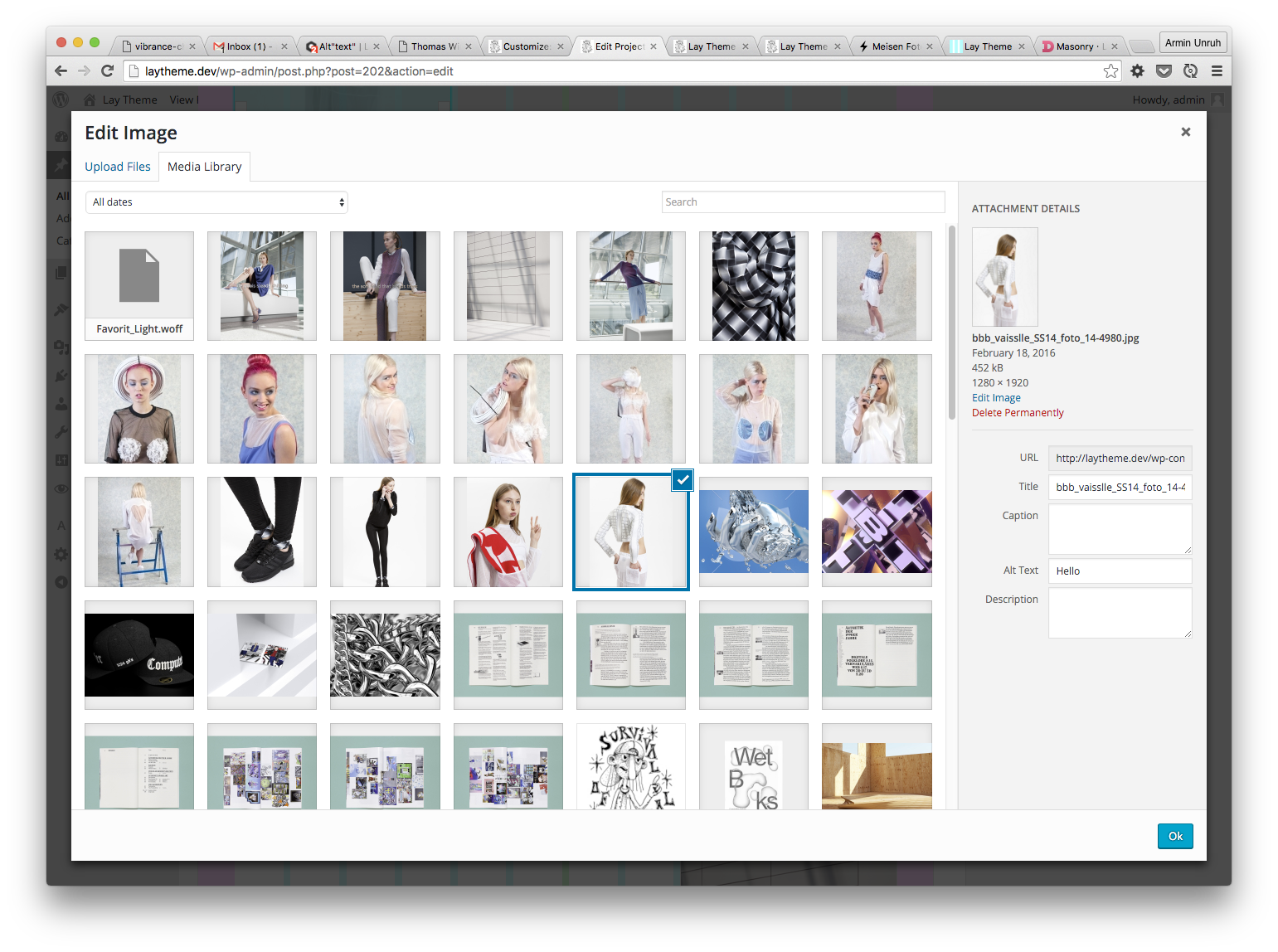Open Chrome's hamburger menu
The image size is (1278, 952).
[1217, 71]
